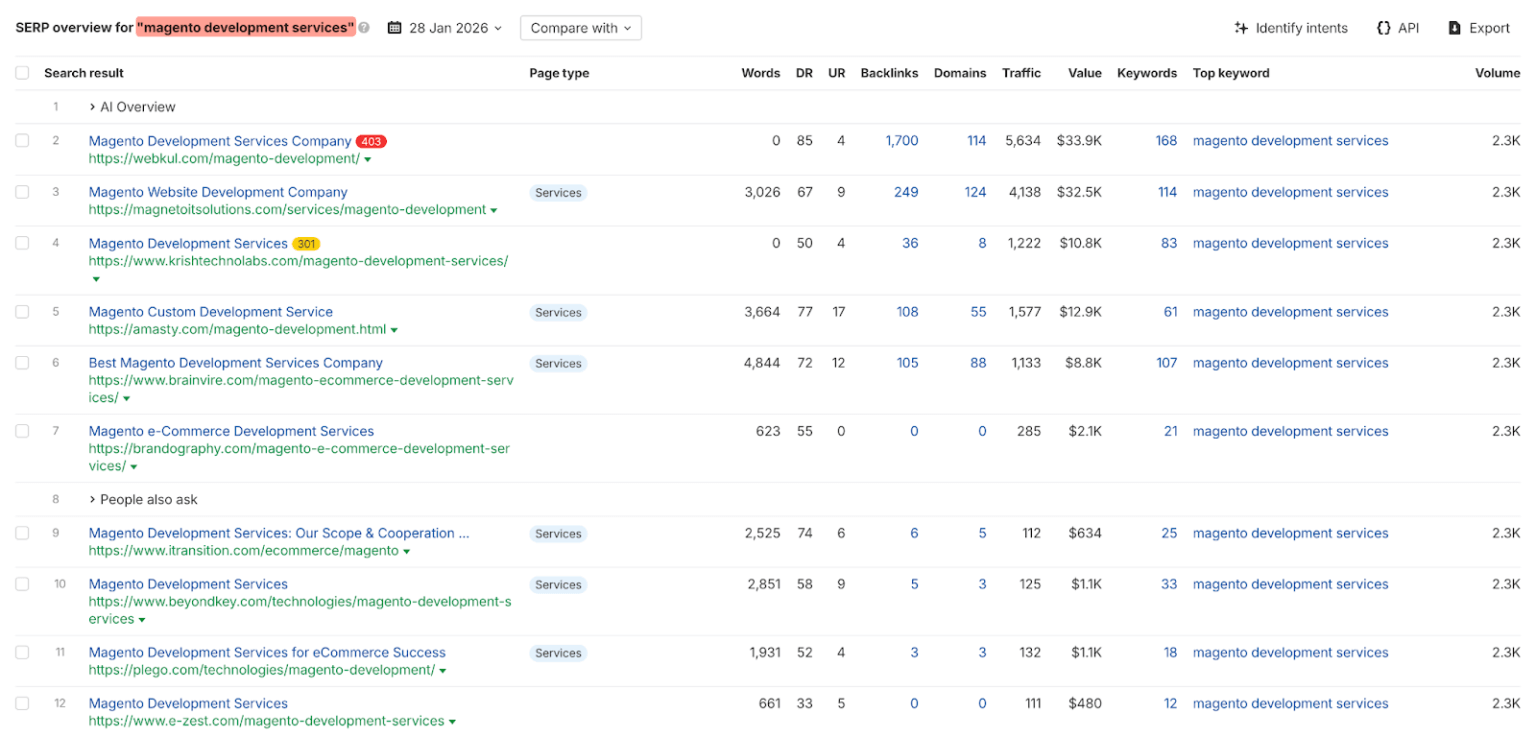
Task: Click the Search result column header
Action: pos(84,73)
